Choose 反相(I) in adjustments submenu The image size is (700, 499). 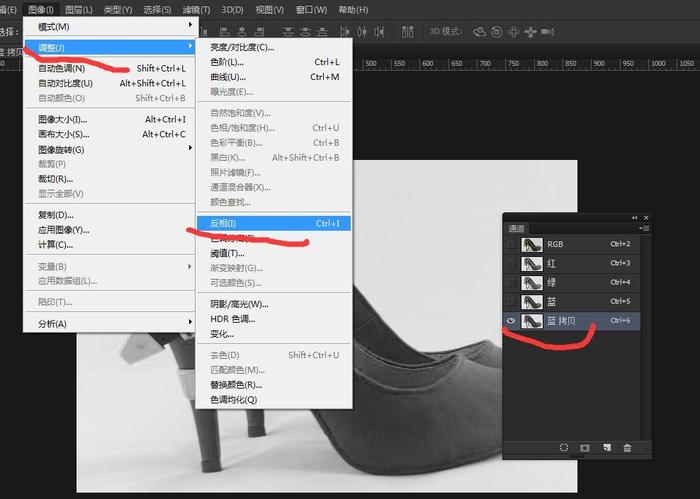(x=274, y=223)
